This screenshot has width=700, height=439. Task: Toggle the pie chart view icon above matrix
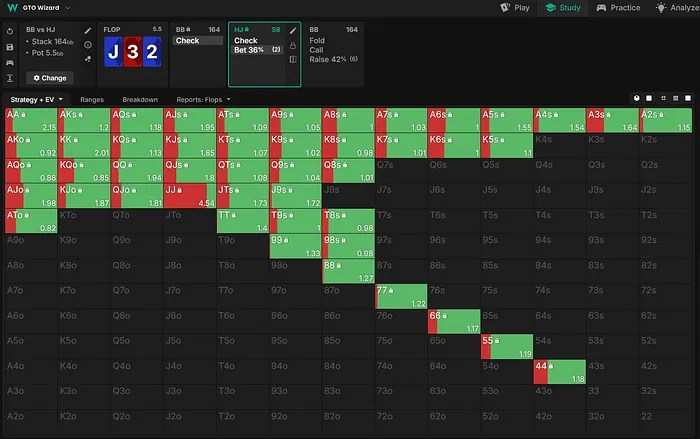click(x=636, y=98)
